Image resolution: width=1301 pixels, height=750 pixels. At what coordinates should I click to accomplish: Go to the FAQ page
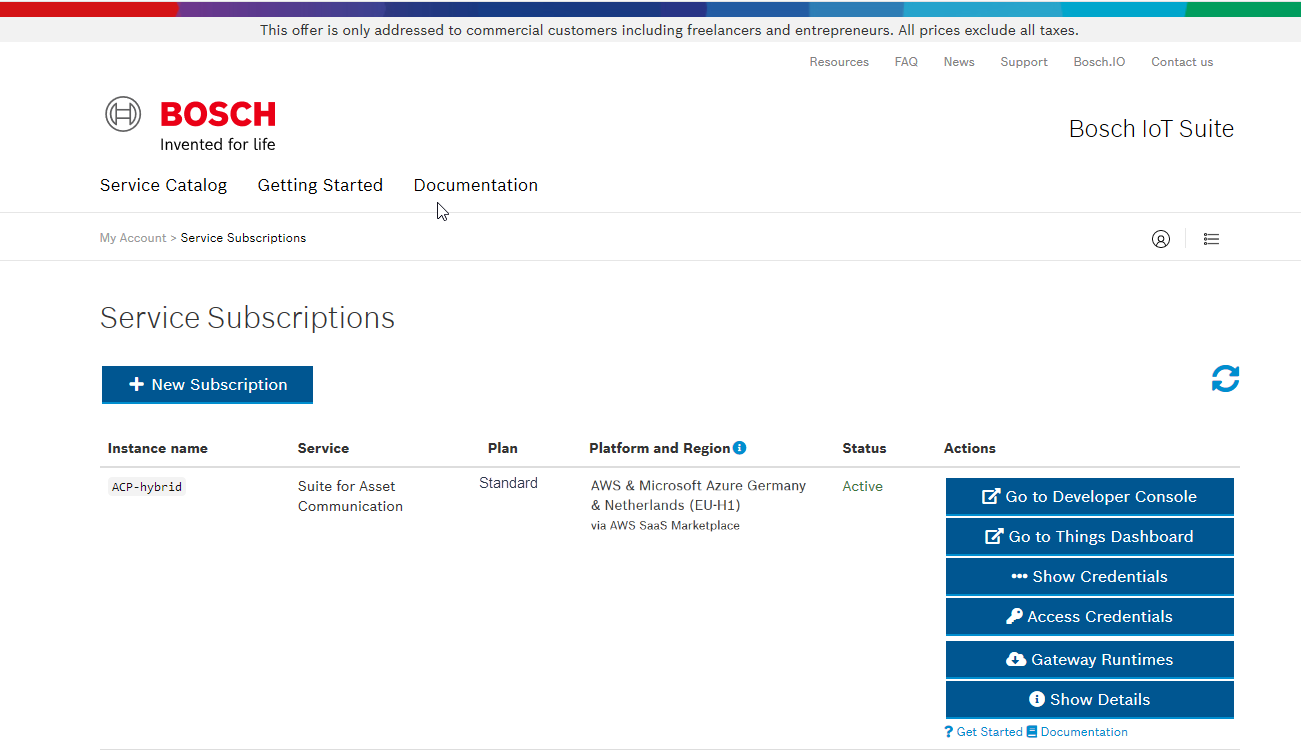pyautogui.click(x=906, y=62)
